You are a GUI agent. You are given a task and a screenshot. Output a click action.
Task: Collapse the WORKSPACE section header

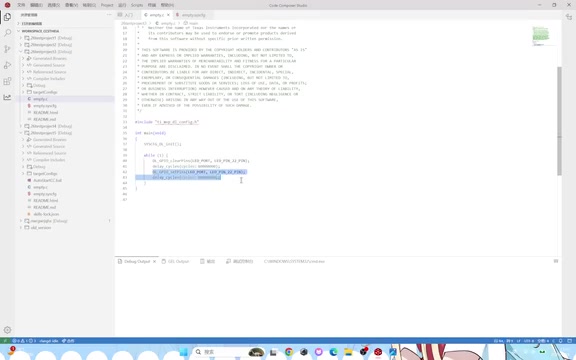coord(40,31)
